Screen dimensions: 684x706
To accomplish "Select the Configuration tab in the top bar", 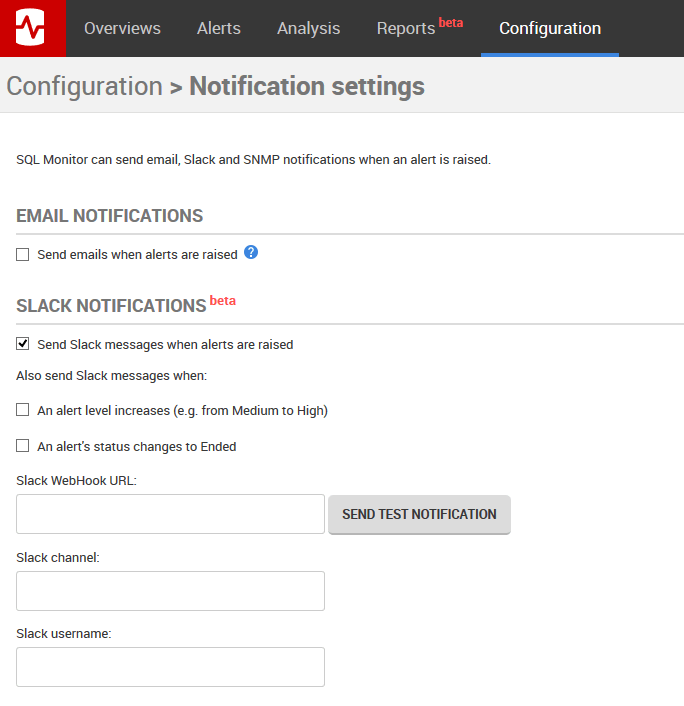I will (550, 28).
